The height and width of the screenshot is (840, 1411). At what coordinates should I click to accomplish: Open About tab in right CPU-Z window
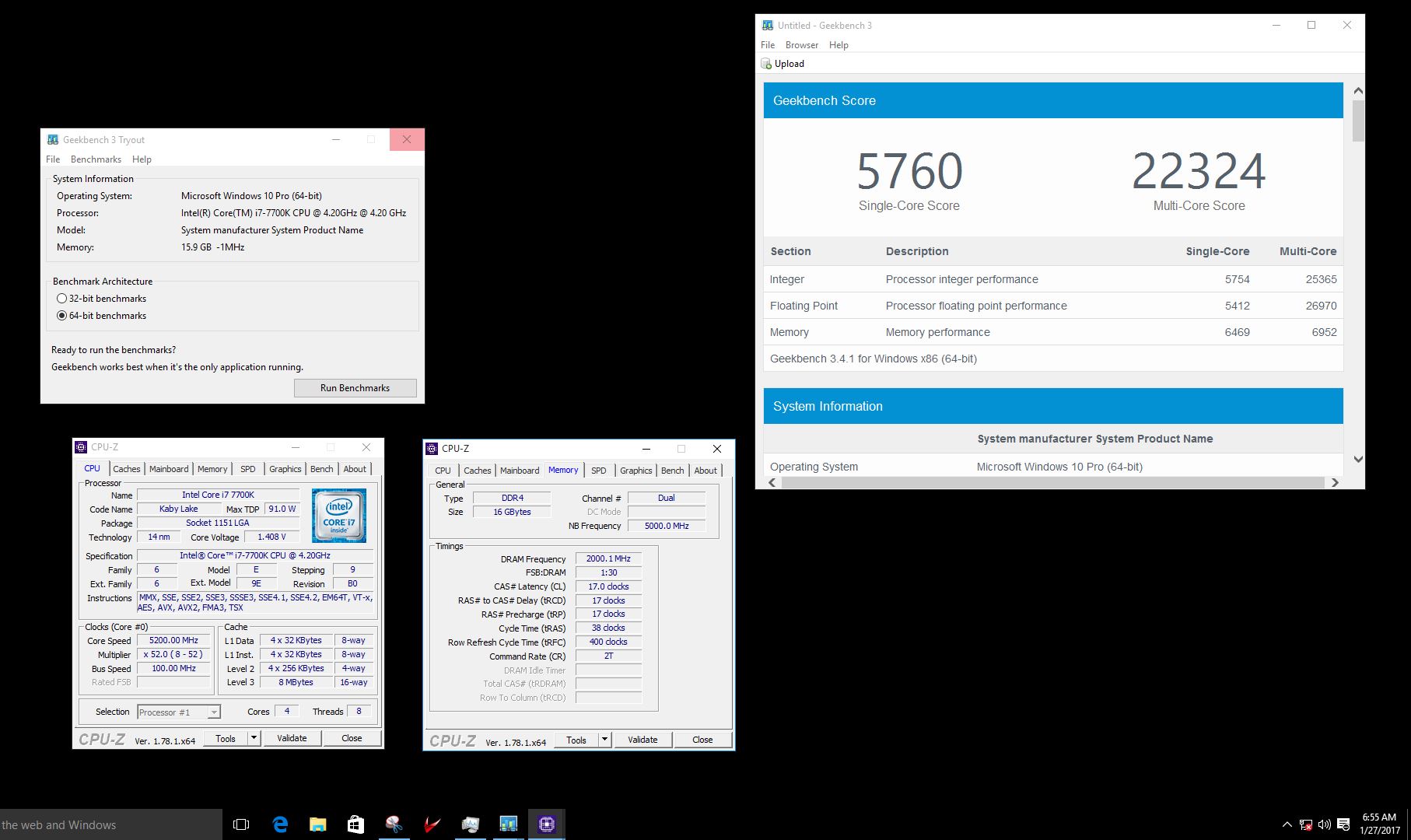(x=705, y=471)
